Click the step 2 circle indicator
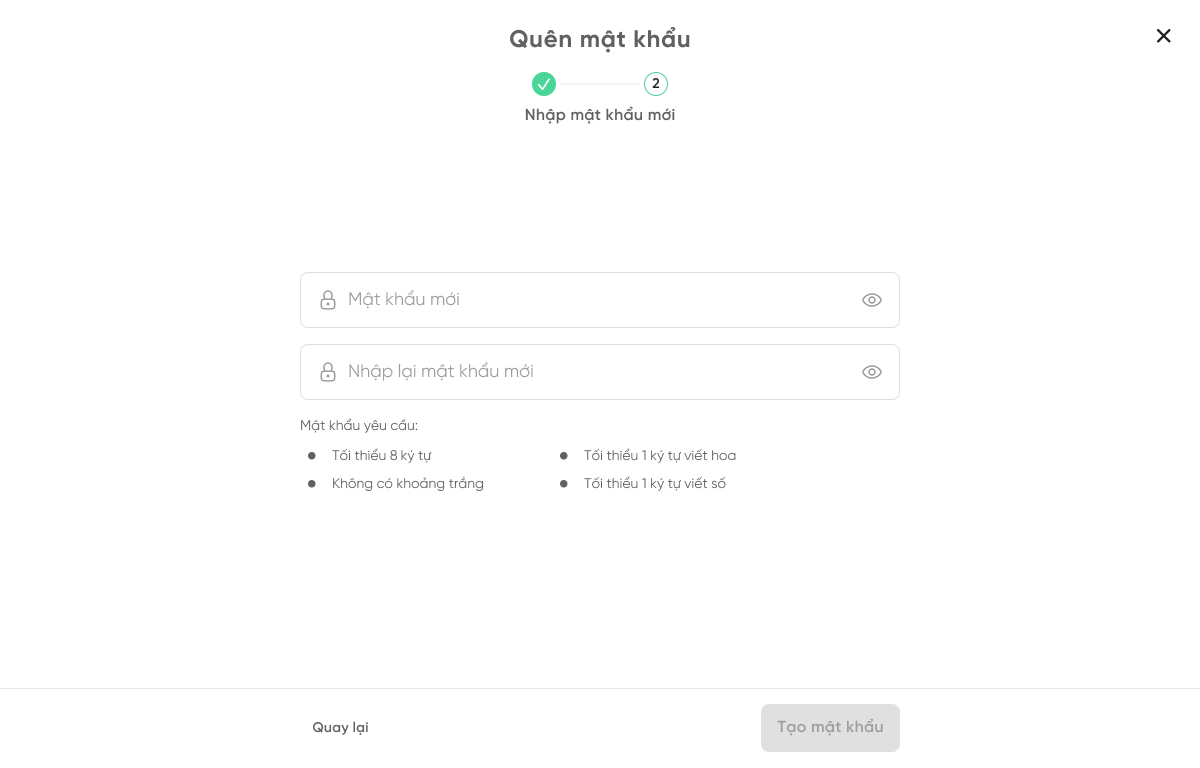Screen dimensions: 1200x768 tap(656, 84)
